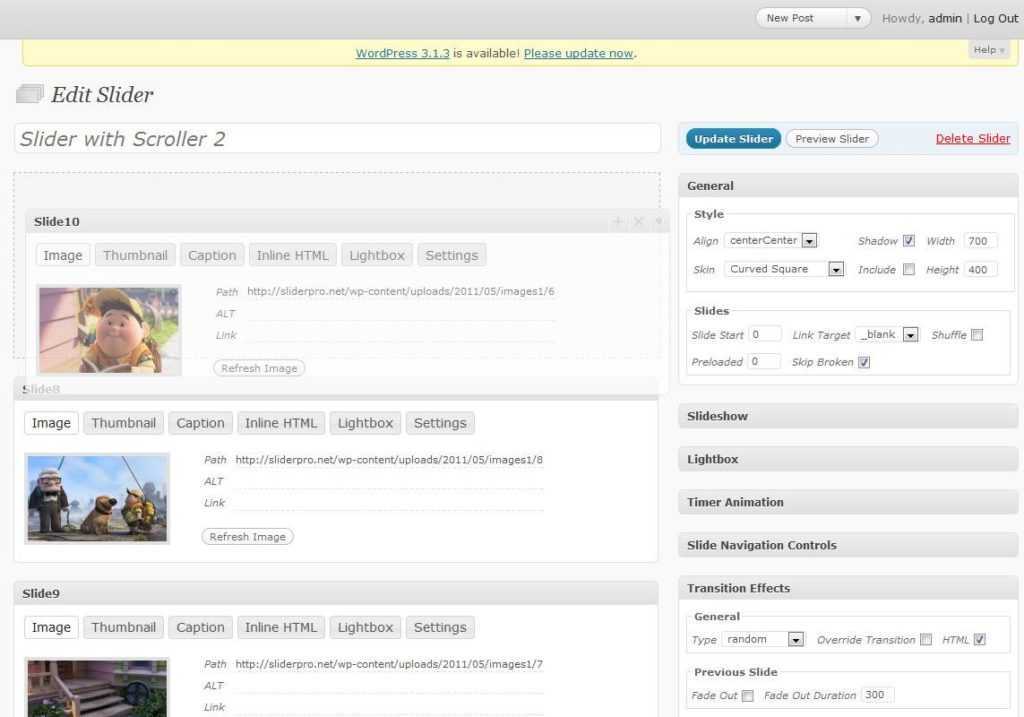Open the Align dropdown showing centerCenter
This screenshot has width=1024, height=717.
point(810,241)
